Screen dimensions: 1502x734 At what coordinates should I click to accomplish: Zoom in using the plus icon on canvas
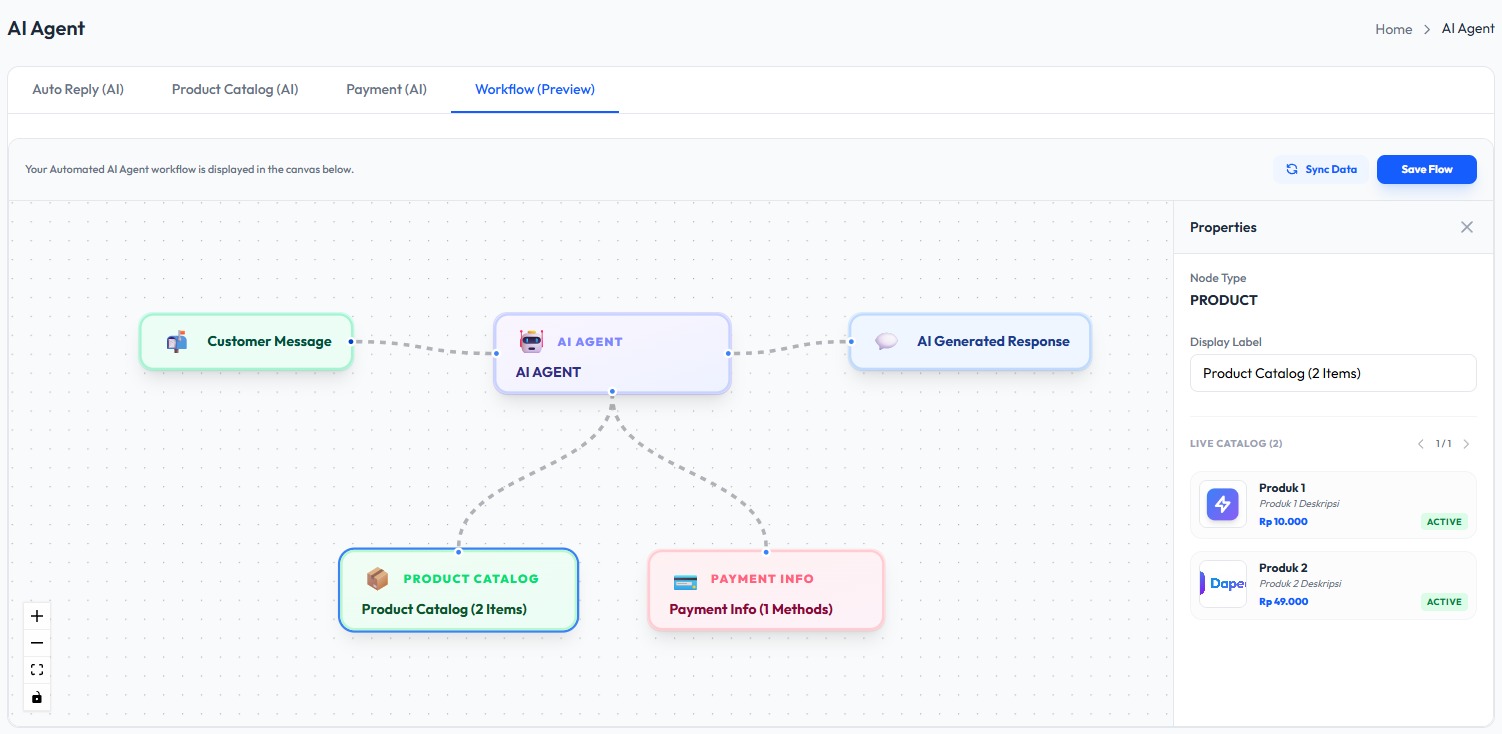(x=36, y=616)
